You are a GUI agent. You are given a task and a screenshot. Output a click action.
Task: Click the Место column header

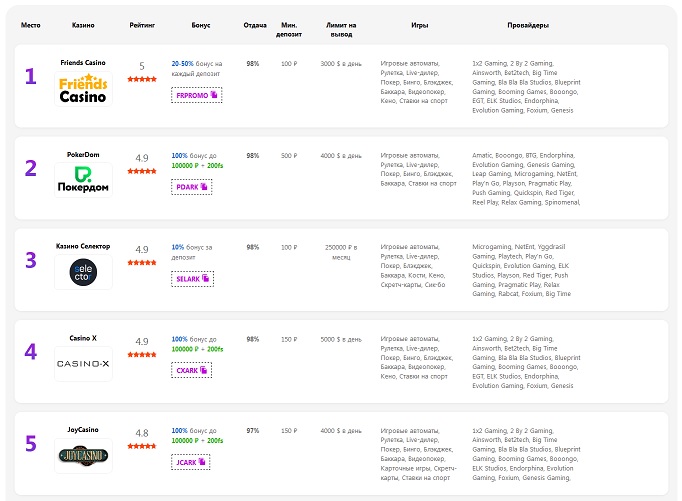(x=30, y=25)
